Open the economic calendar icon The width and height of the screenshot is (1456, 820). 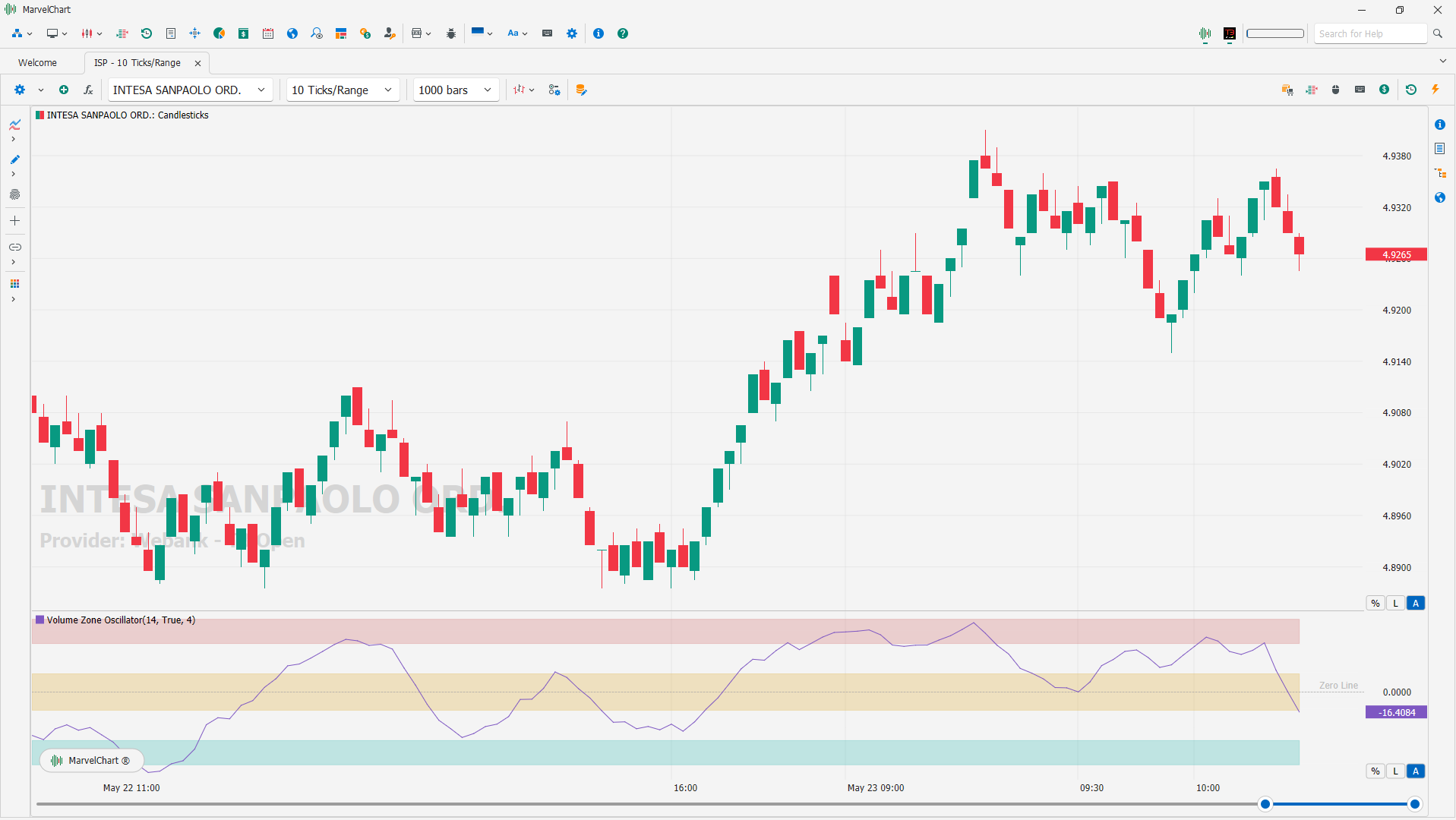point(268,33)
